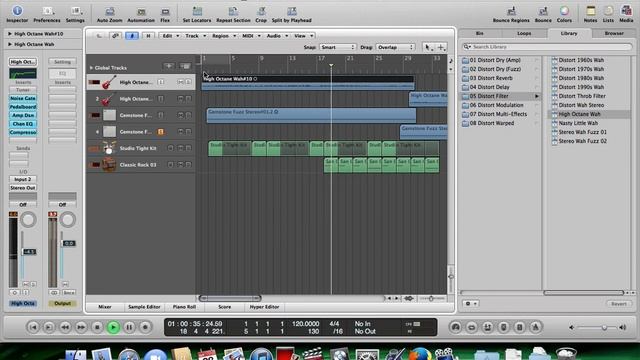Click Split by Playhead icon

click(291, 11)
